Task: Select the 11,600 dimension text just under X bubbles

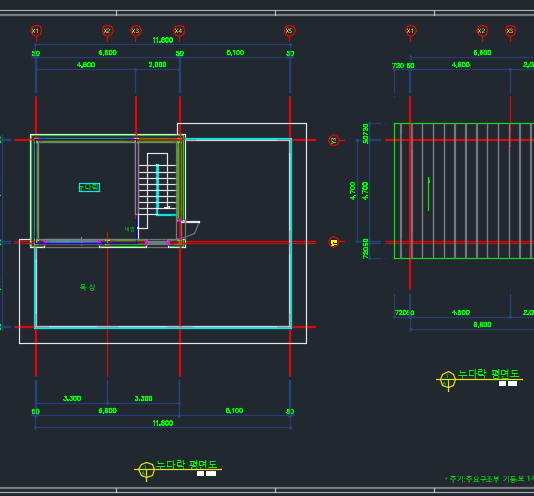Action: pos(163,40)
